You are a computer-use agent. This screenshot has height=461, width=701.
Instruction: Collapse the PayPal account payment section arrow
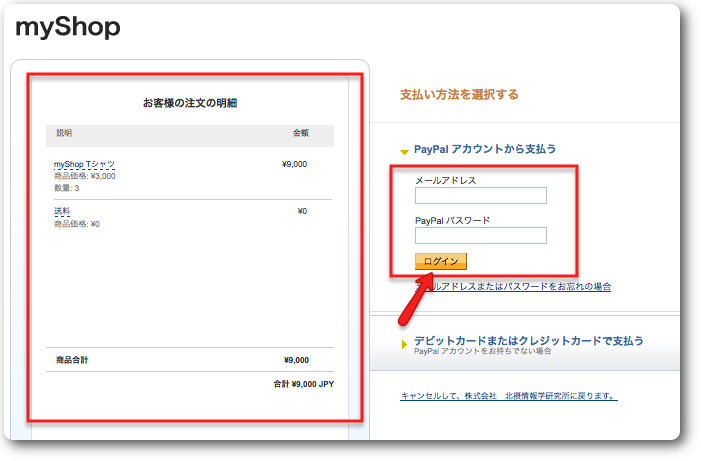(404, 152)
